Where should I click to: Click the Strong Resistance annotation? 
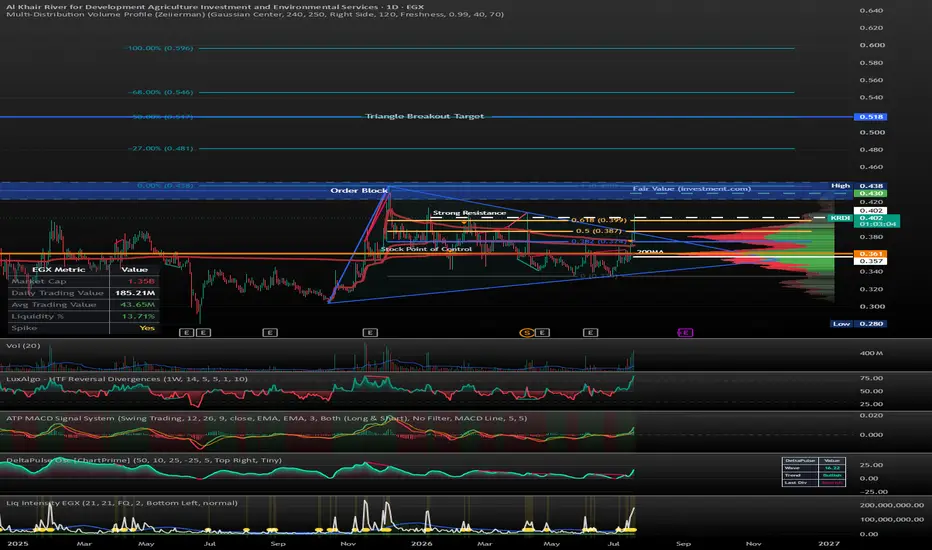[470, 212]
